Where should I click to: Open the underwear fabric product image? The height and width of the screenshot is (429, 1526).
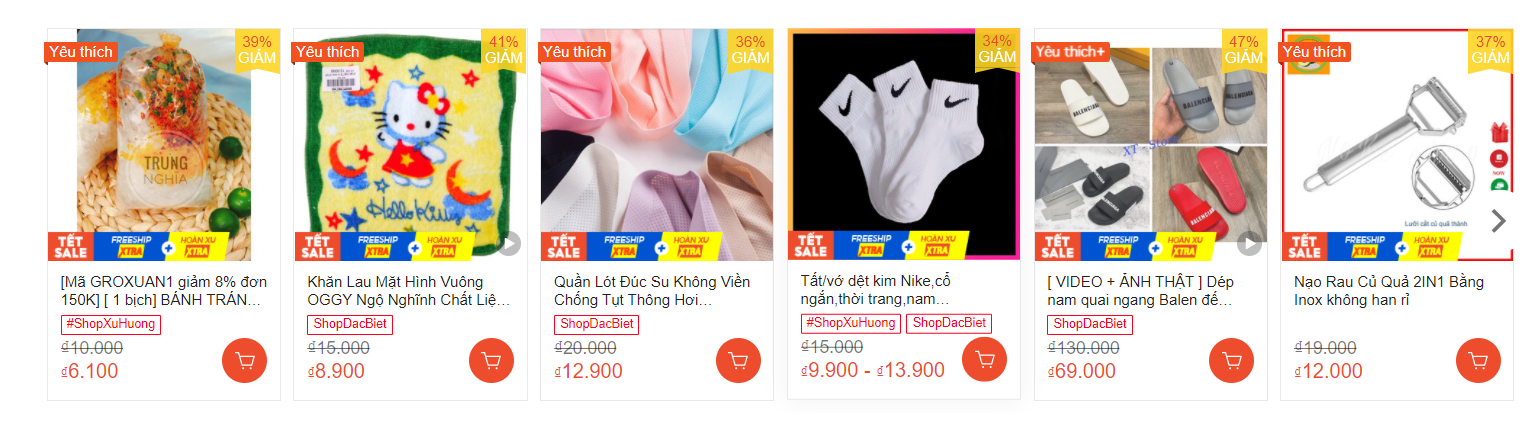[657, 145]
